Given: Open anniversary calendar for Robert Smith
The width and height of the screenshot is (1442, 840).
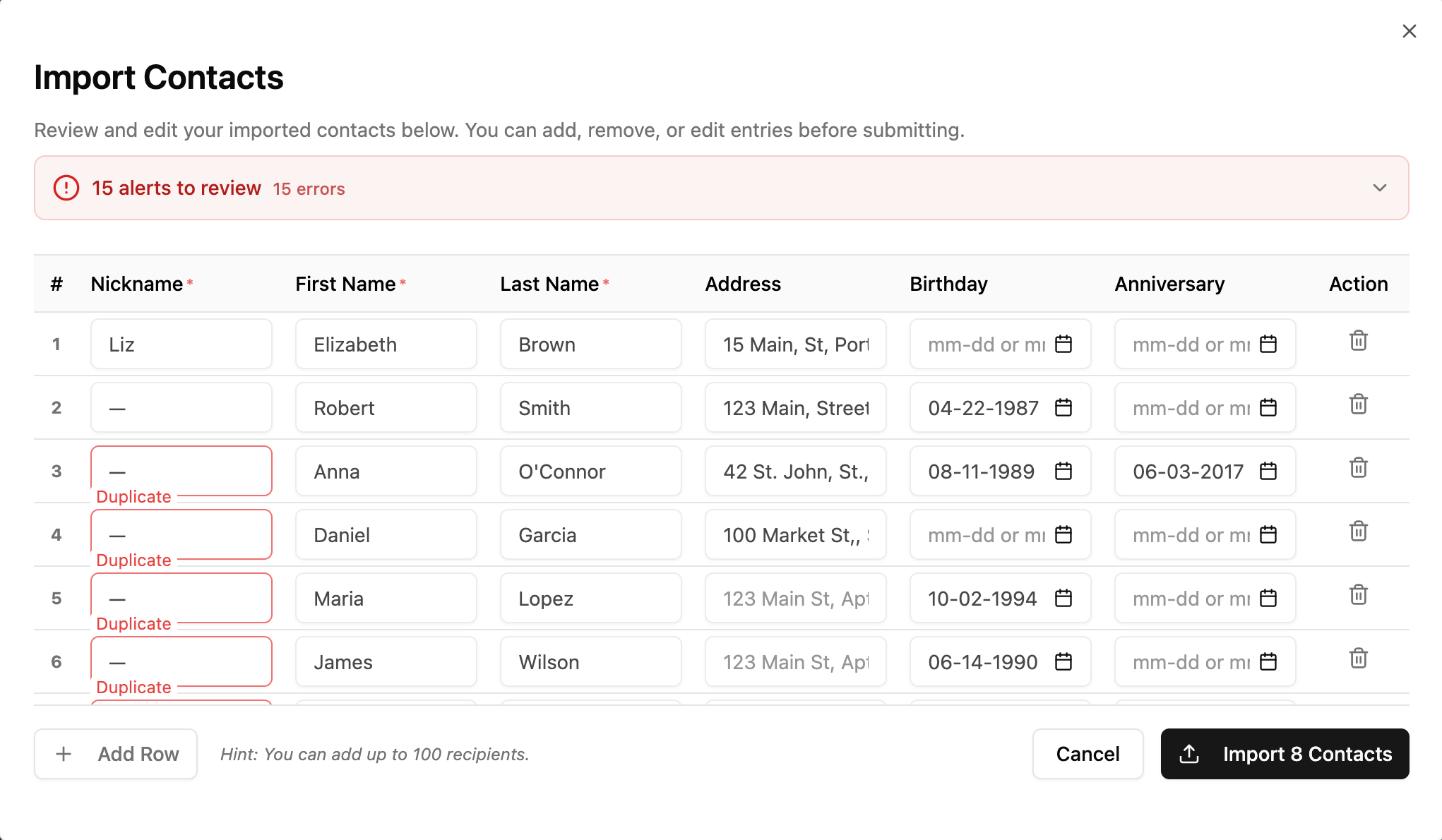Looking at the screenshot, I should [1268, 407].
